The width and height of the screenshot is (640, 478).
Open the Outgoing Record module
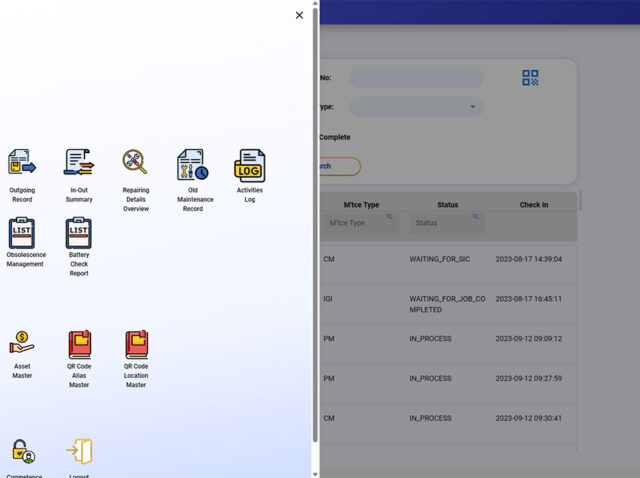[x=22, y=163]
